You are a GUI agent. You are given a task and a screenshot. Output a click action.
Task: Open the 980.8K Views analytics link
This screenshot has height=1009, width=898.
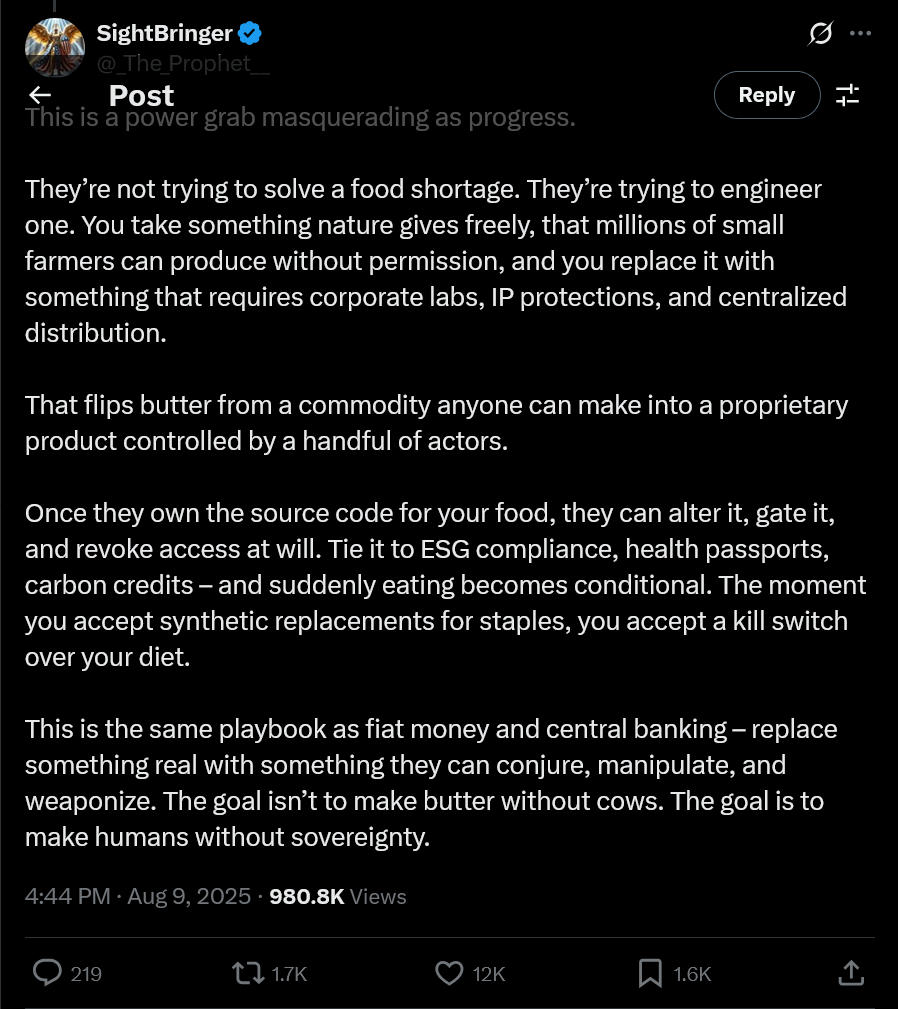pos(338,896)
